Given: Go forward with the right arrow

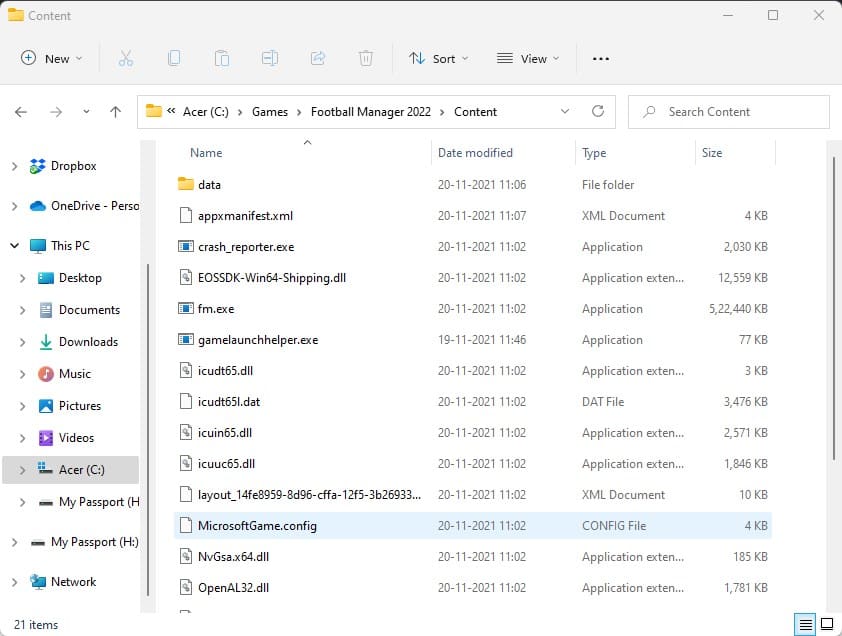Looking at the screenshot, I should pyautogui.click(x=56, y=112).
